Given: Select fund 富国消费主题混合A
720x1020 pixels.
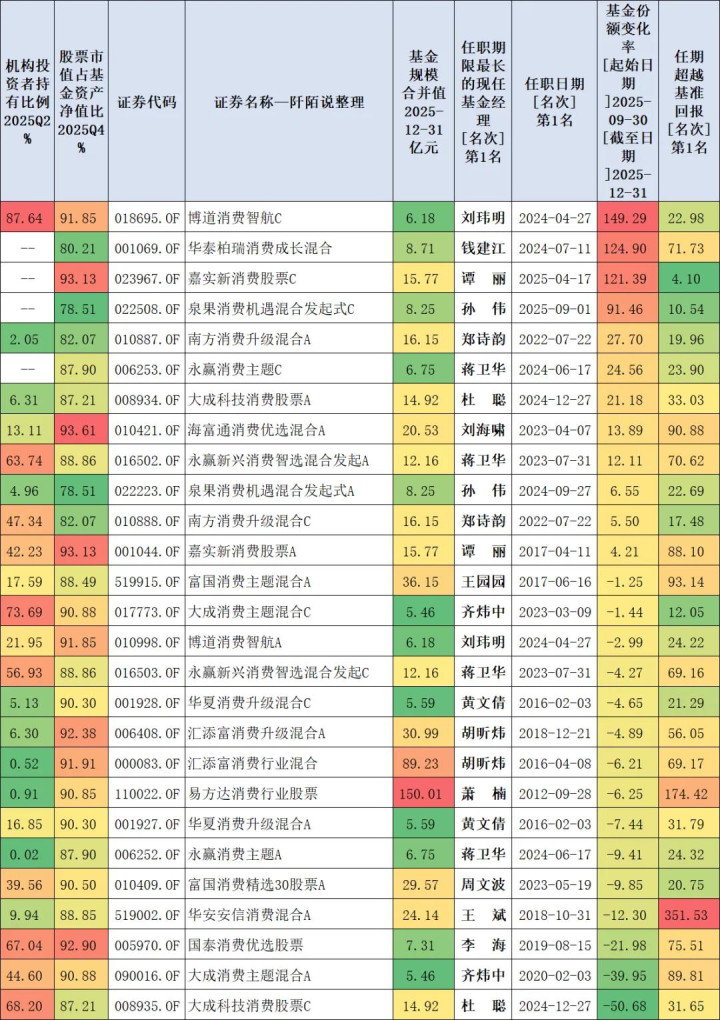Looking at the screenshot, I should (249, 582).
